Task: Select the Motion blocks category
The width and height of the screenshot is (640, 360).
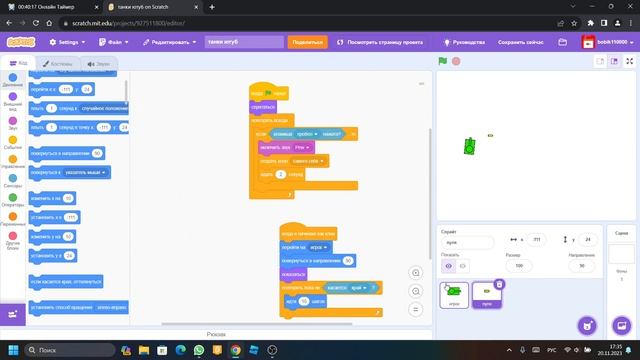Action: tap(13, 80)
